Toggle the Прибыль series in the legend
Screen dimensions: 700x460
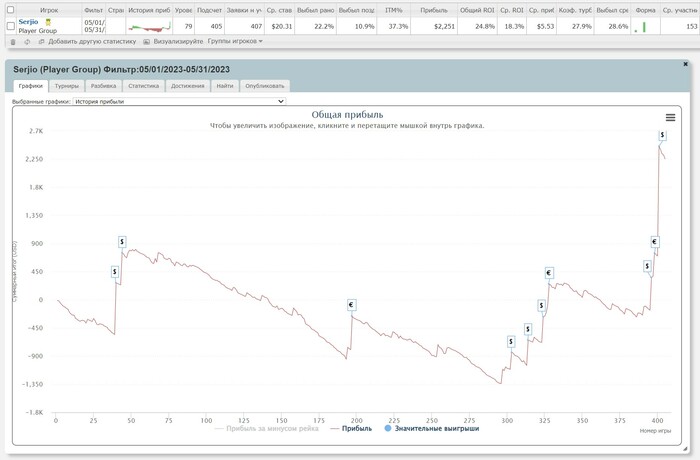(351, 429)
